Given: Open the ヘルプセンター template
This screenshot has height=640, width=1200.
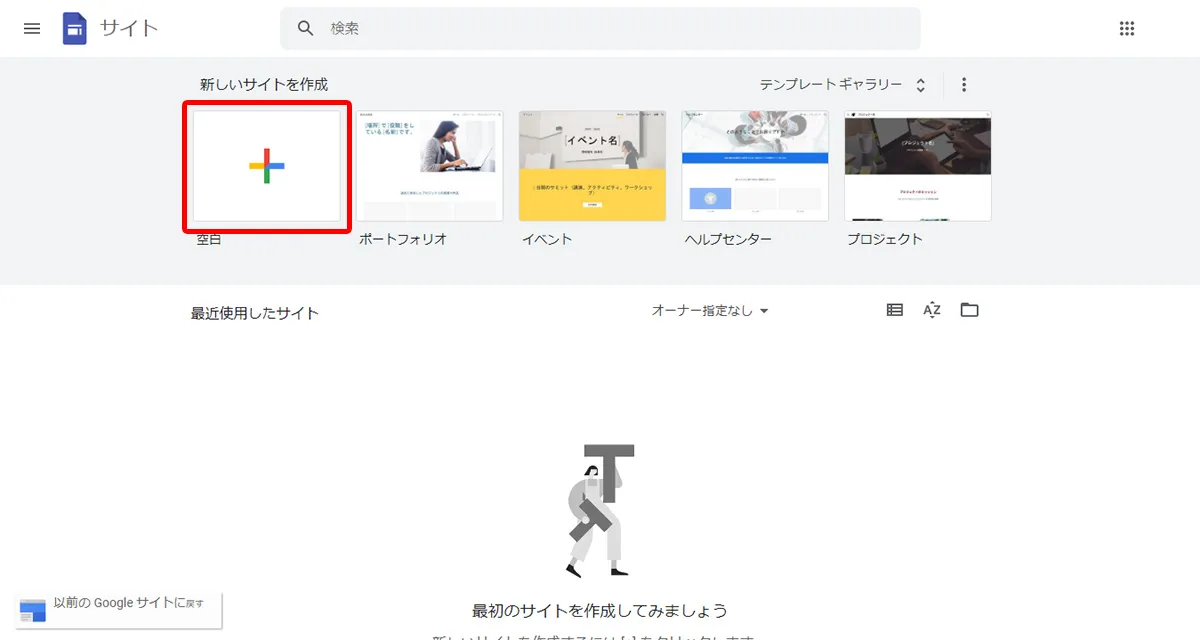Looking at the screenshot, I should [754, 165].
